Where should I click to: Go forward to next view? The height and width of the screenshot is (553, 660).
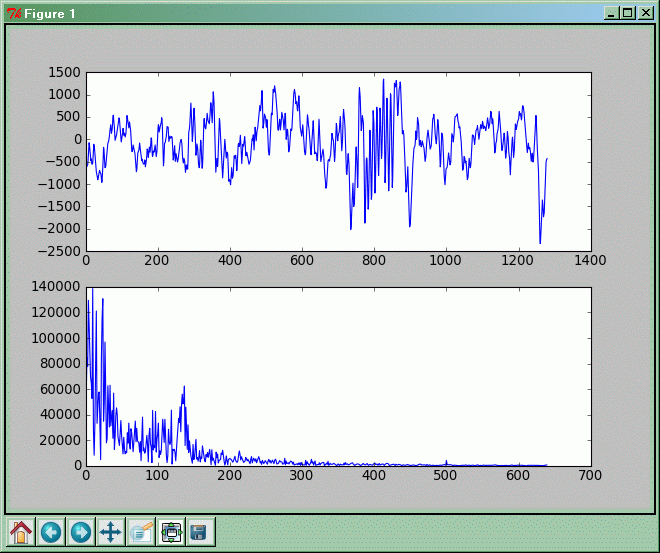coord(81,532)
